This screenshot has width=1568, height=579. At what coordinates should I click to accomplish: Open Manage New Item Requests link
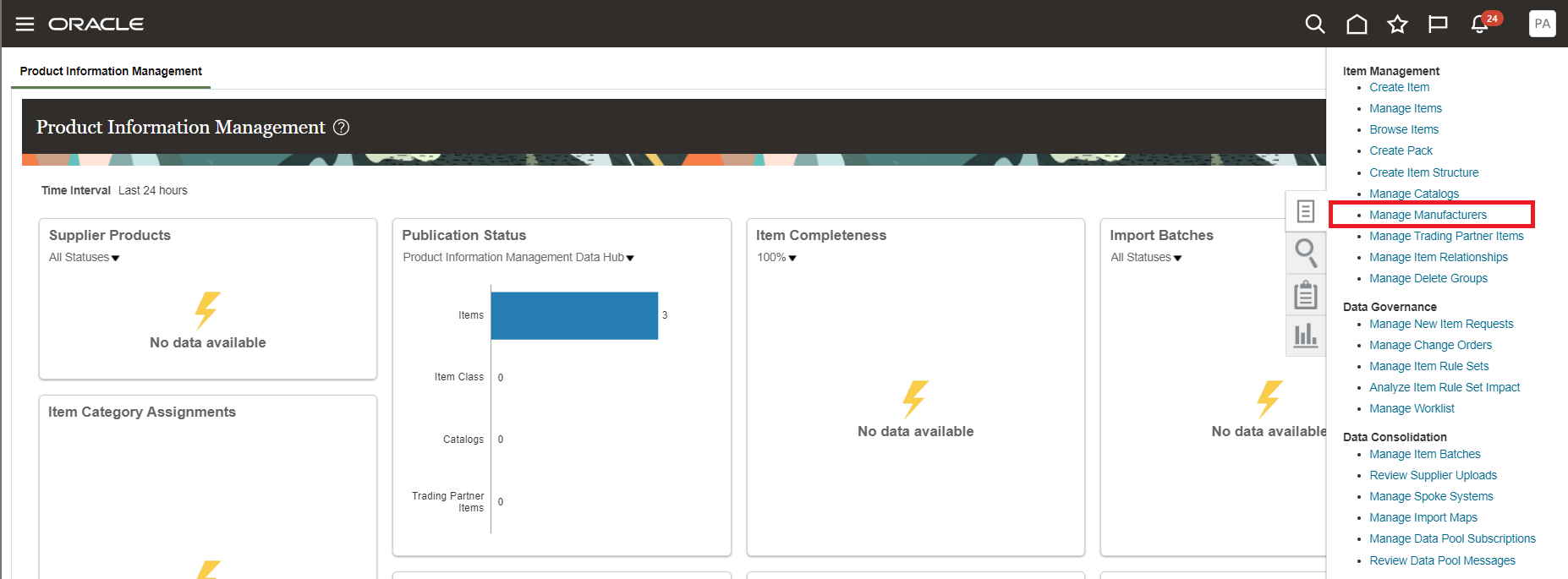coord(1442,324)
